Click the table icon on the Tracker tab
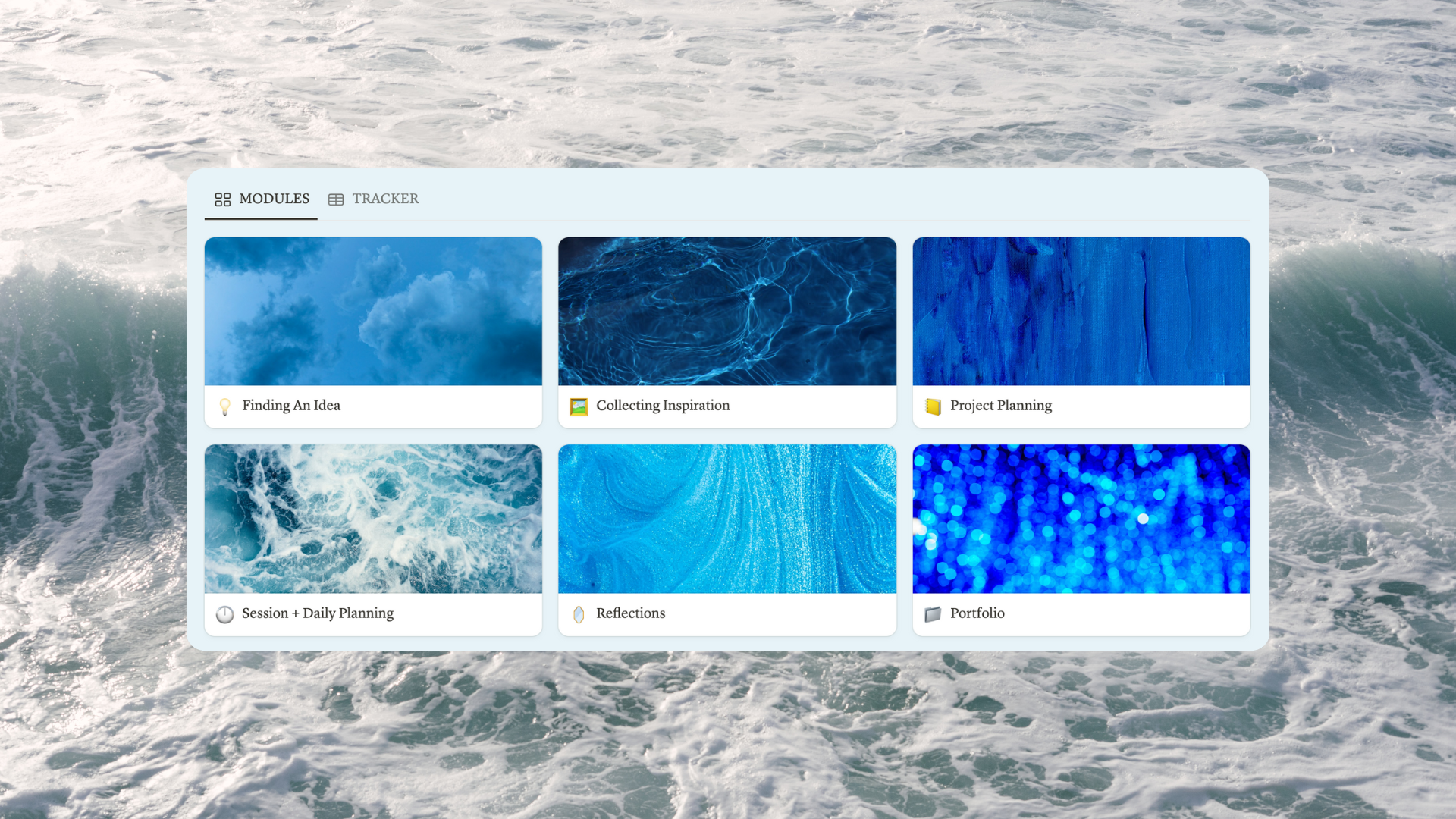 [x=336, y=199]
